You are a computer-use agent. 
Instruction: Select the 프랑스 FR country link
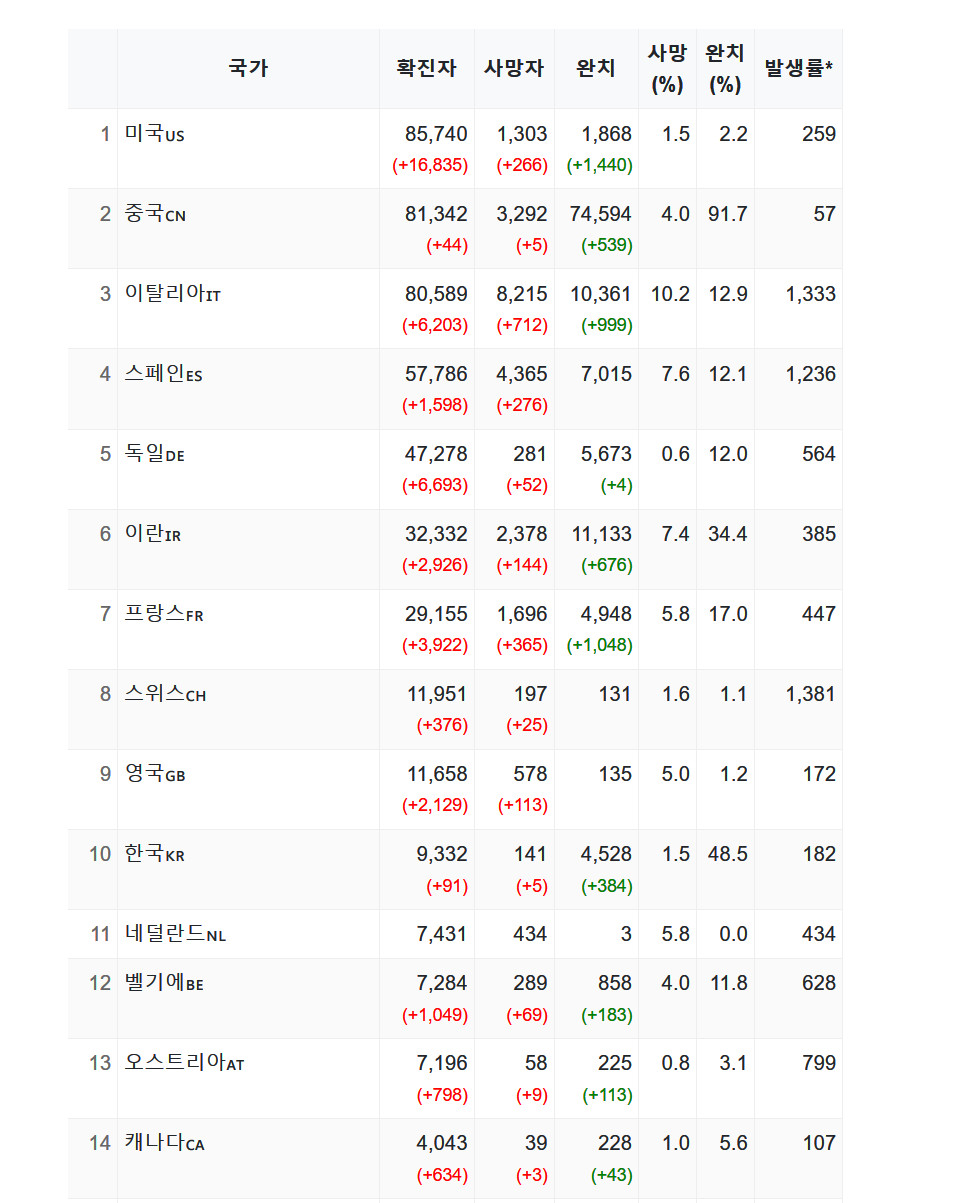[x=164, y=614]
